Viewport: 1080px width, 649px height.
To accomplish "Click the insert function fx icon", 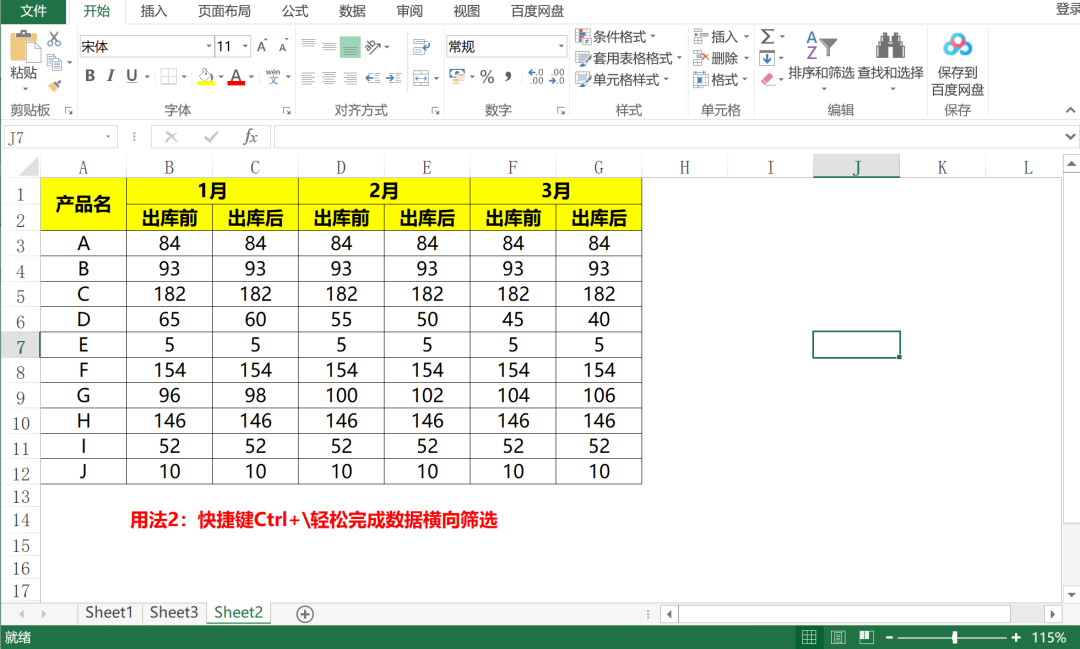I will pos(250,137).
